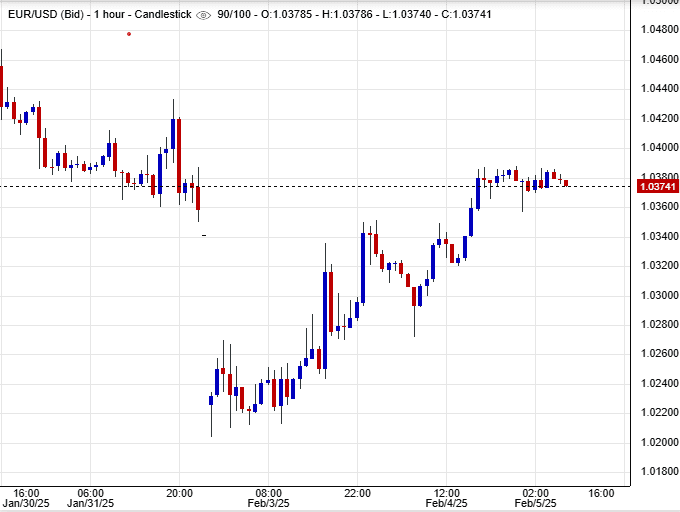Viewport: 680px width, 512px height.
Task: Click the 1.03000 level on price scale
Action: tap(657, 295)
